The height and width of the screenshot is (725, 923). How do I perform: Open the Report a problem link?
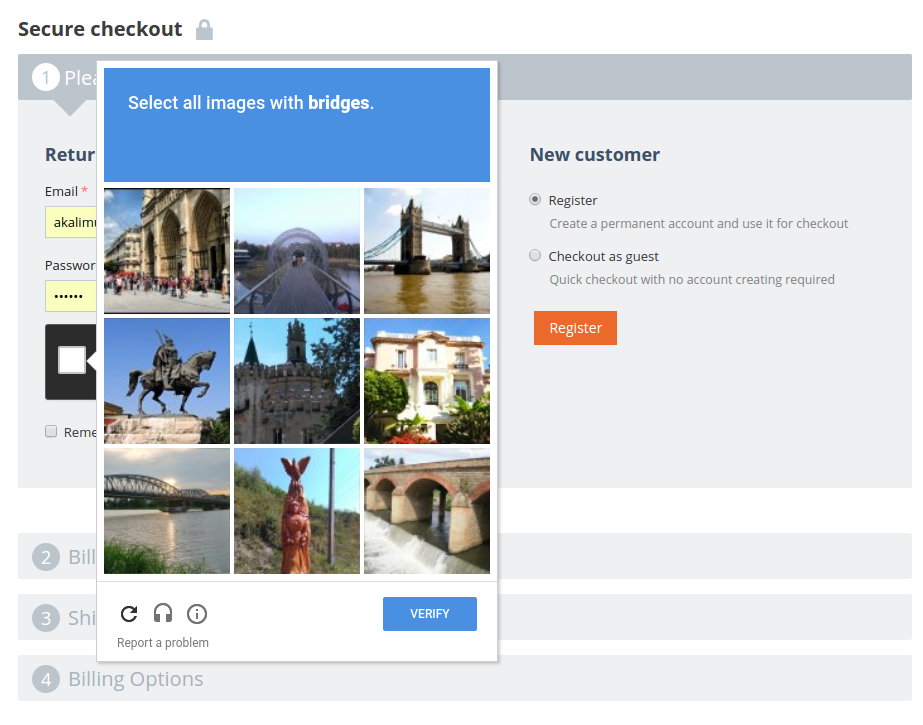click(162, 643)
